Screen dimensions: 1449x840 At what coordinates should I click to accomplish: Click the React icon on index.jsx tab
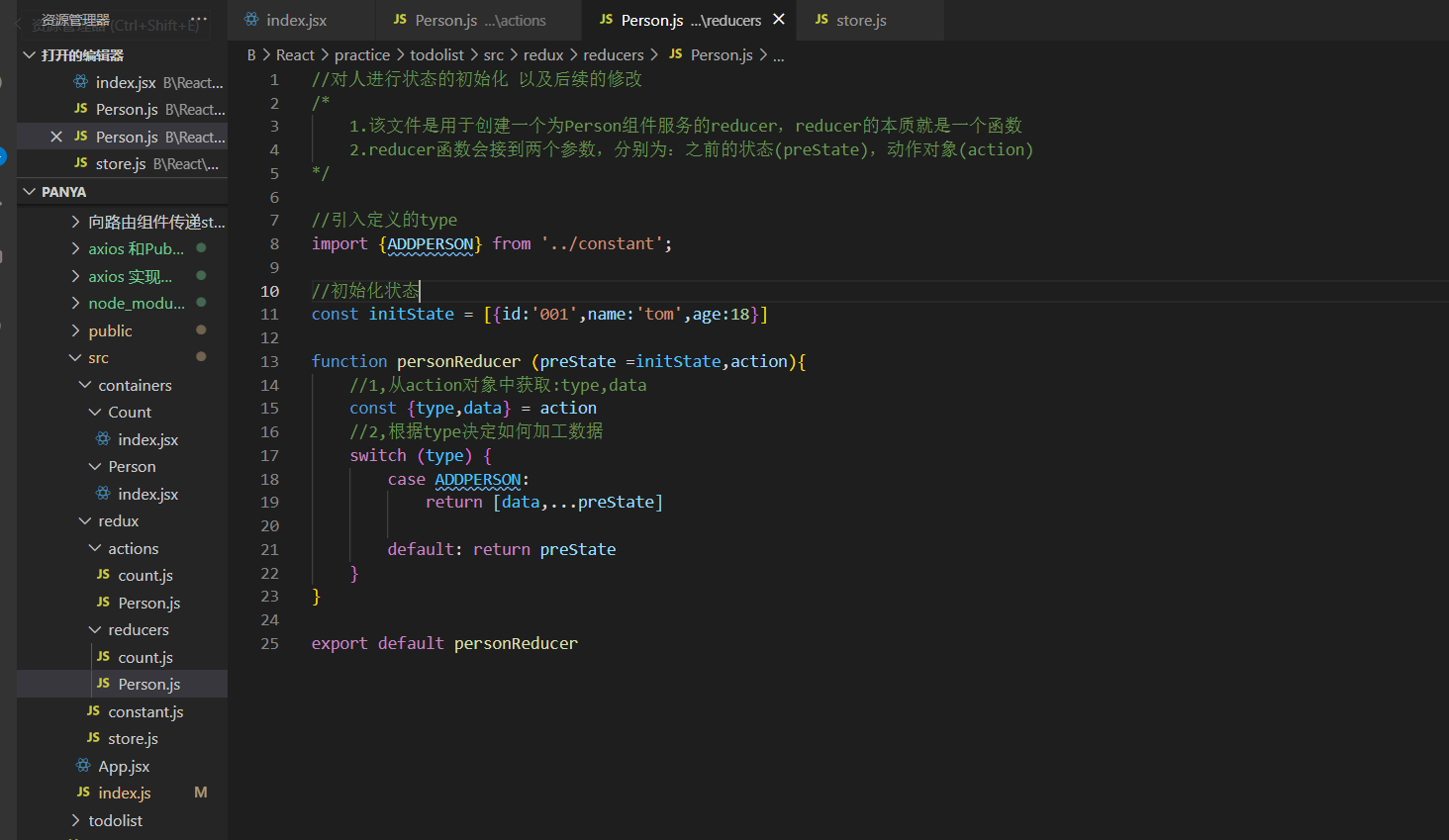click(251, 19)
